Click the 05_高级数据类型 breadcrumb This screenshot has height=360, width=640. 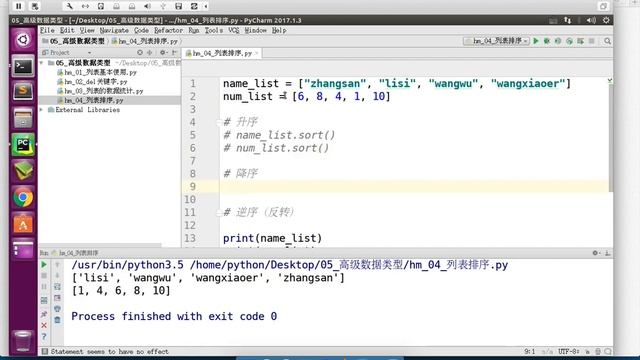74,41
